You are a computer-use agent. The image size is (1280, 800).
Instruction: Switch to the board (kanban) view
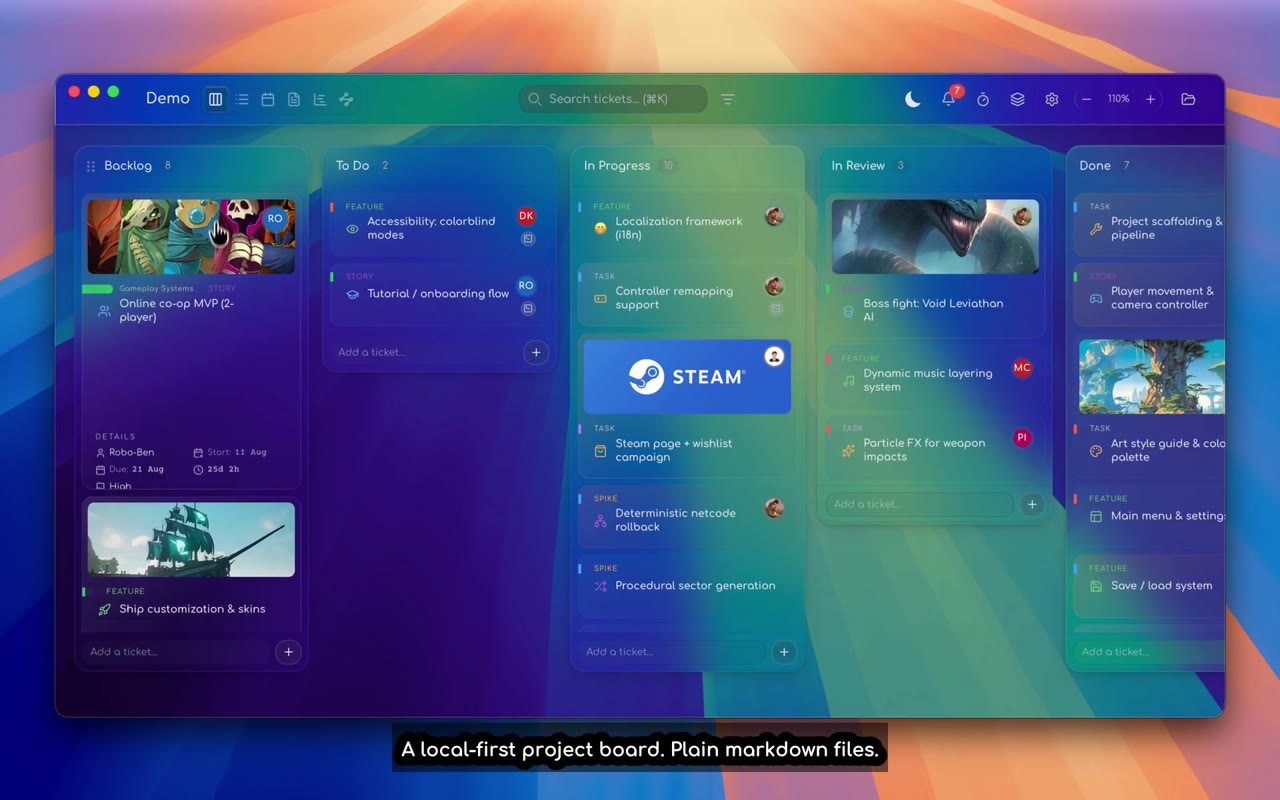pyautogui.click(x=215, y=99)
